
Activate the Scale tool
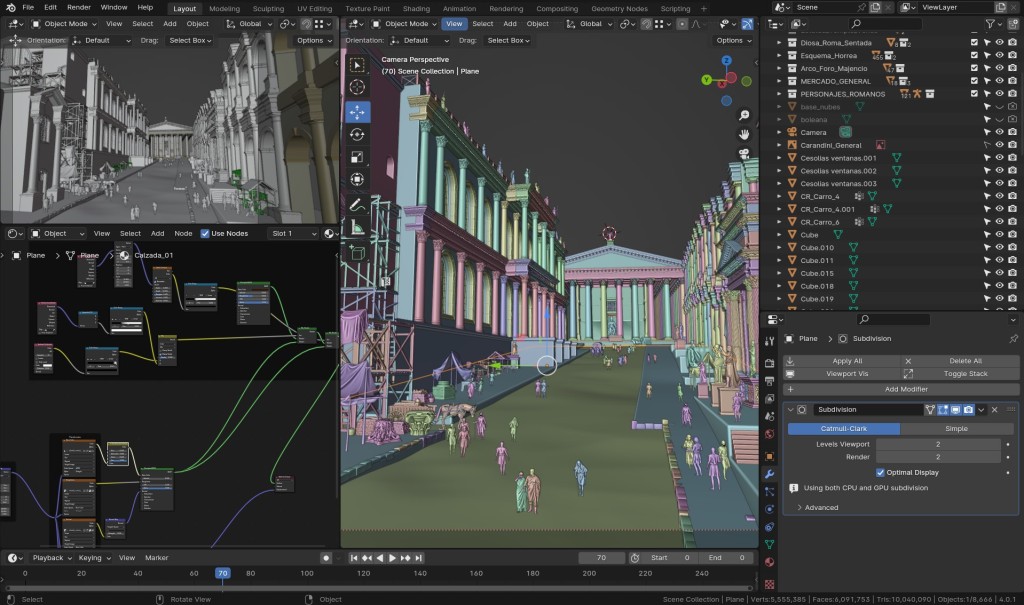click(357, 157)
